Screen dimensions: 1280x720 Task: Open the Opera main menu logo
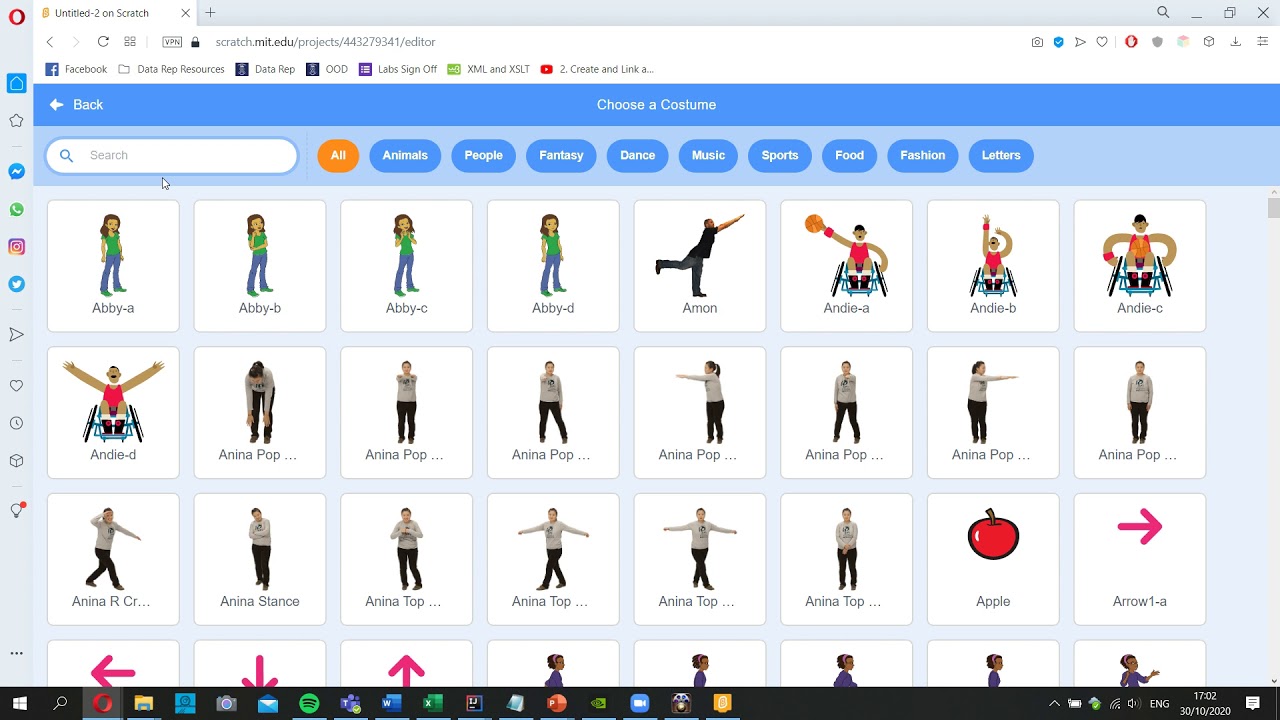point(16,17)
